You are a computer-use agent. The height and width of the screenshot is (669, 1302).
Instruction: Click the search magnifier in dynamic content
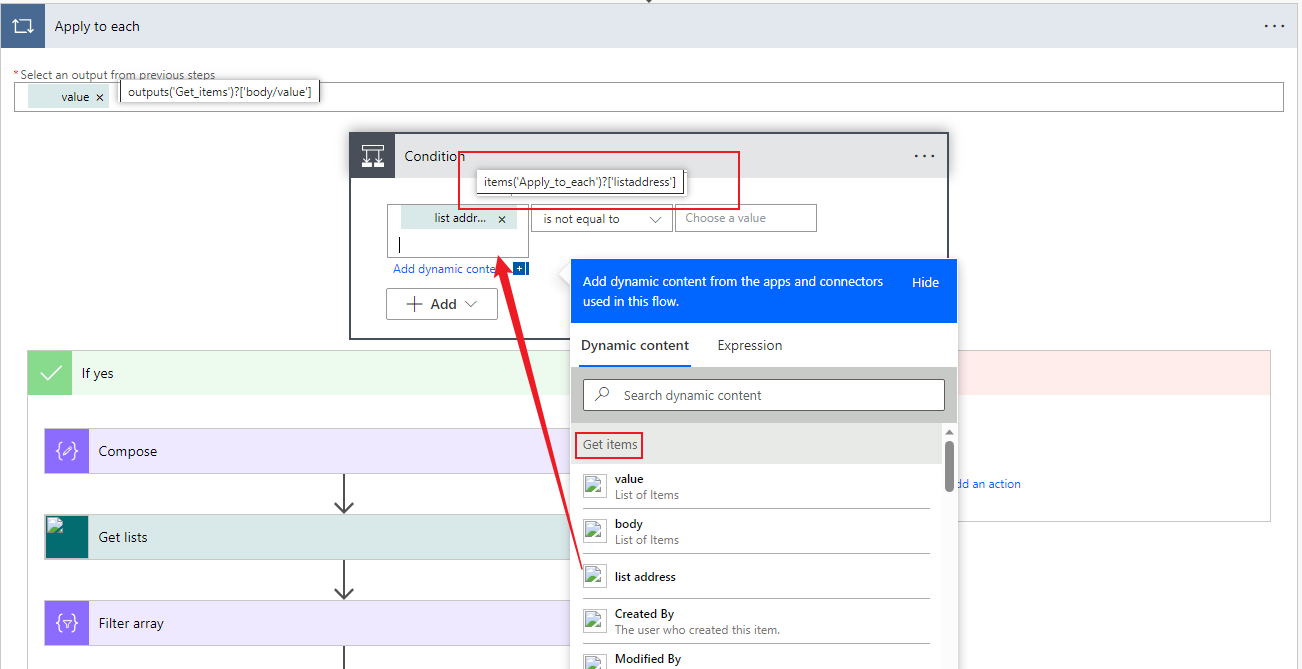click(x=601, y=395)
